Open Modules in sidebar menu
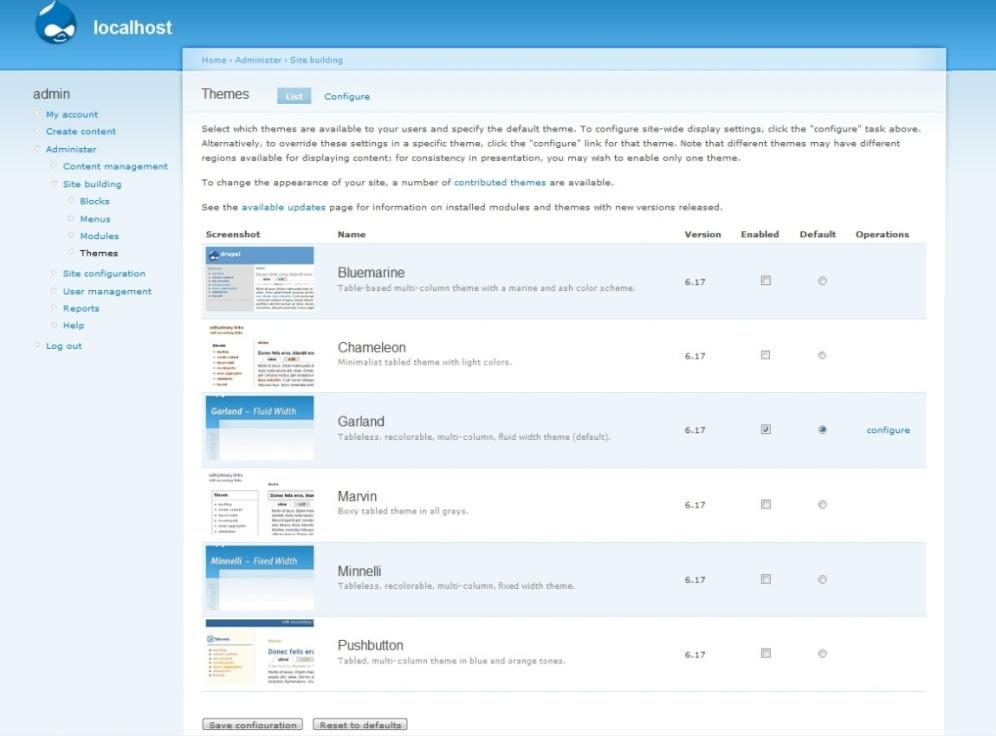 click(99, 236)
